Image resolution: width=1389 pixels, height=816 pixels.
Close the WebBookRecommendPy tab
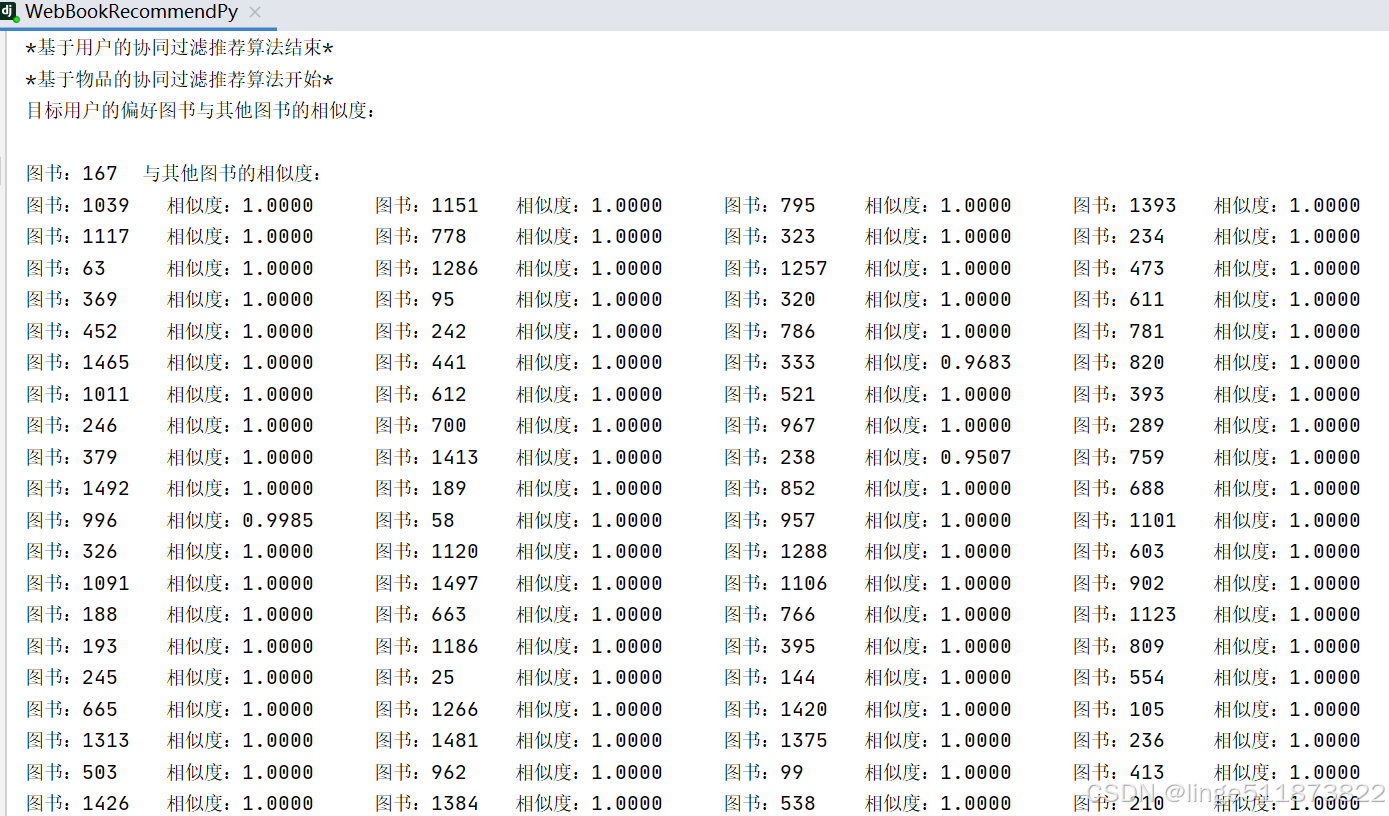(255, 13)
